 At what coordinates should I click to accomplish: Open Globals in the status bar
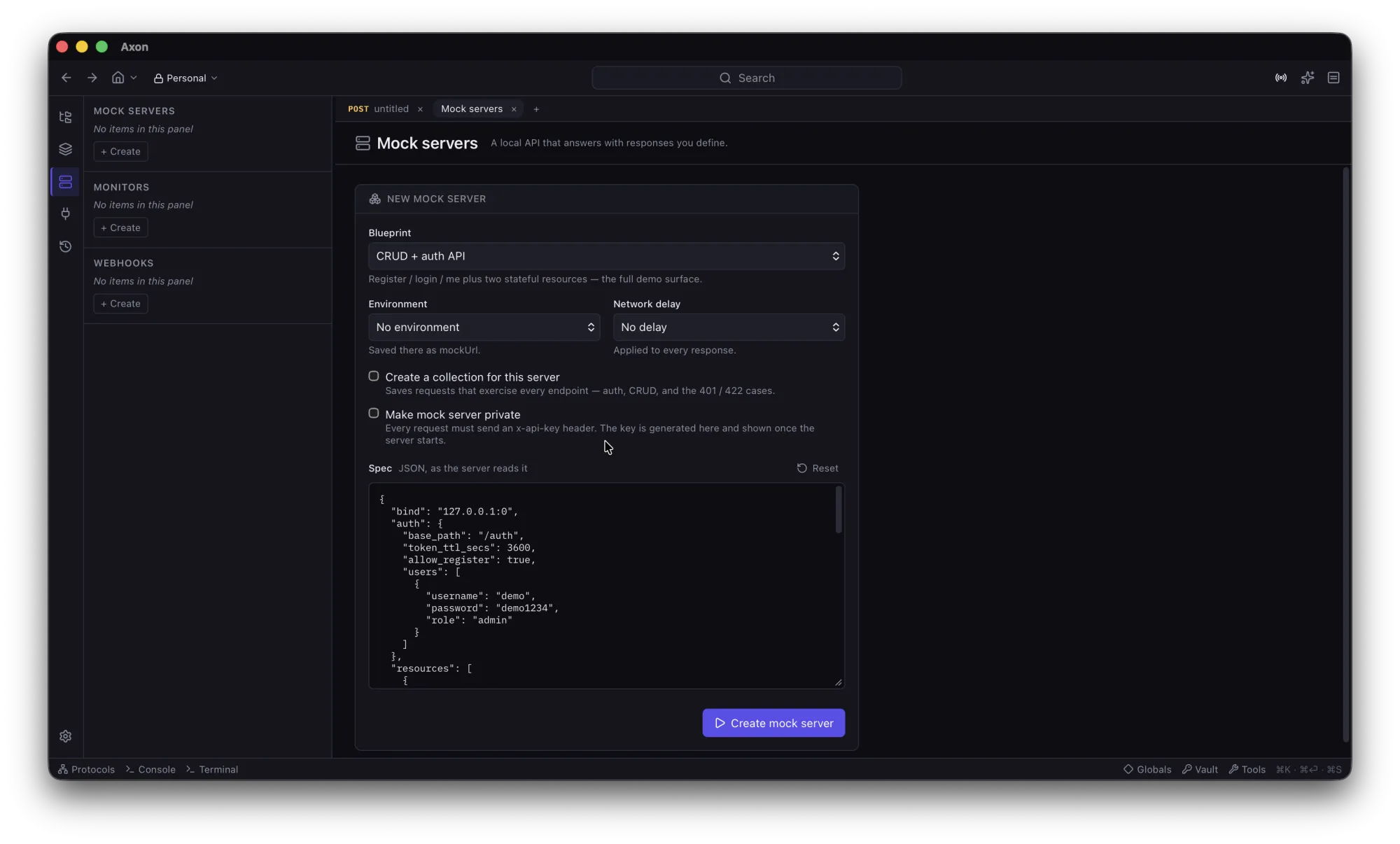tap(1147, 769)
